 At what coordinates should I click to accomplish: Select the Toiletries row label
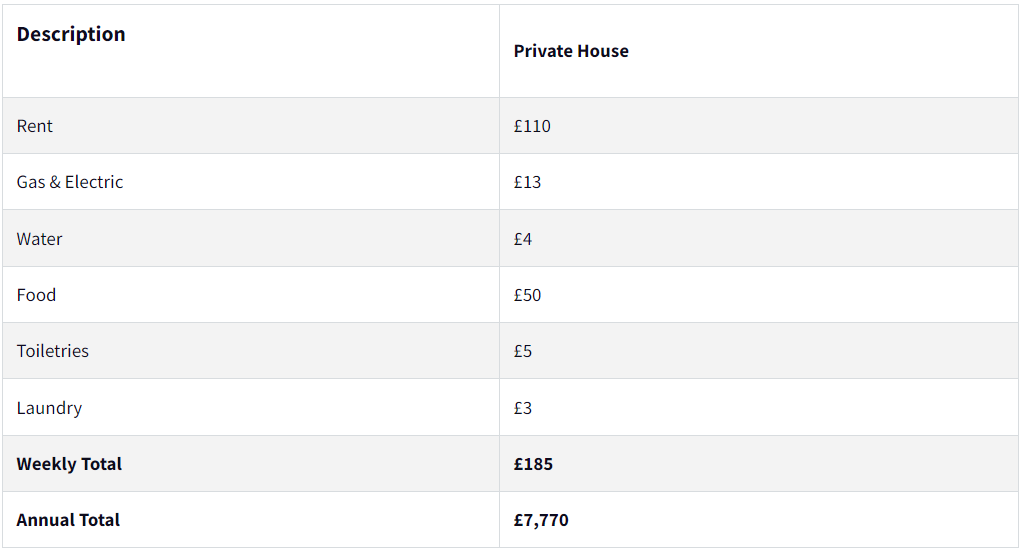coord(52,351)
